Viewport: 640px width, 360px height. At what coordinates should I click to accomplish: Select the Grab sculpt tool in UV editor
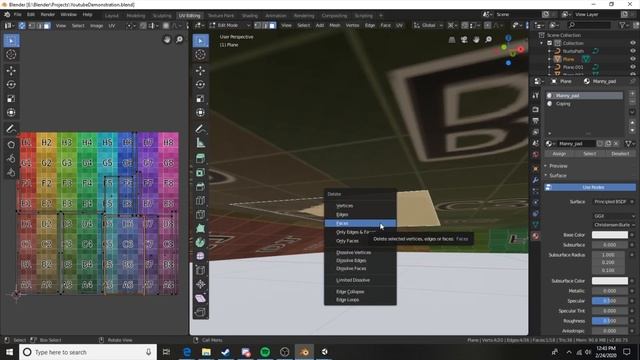[11, 144]
